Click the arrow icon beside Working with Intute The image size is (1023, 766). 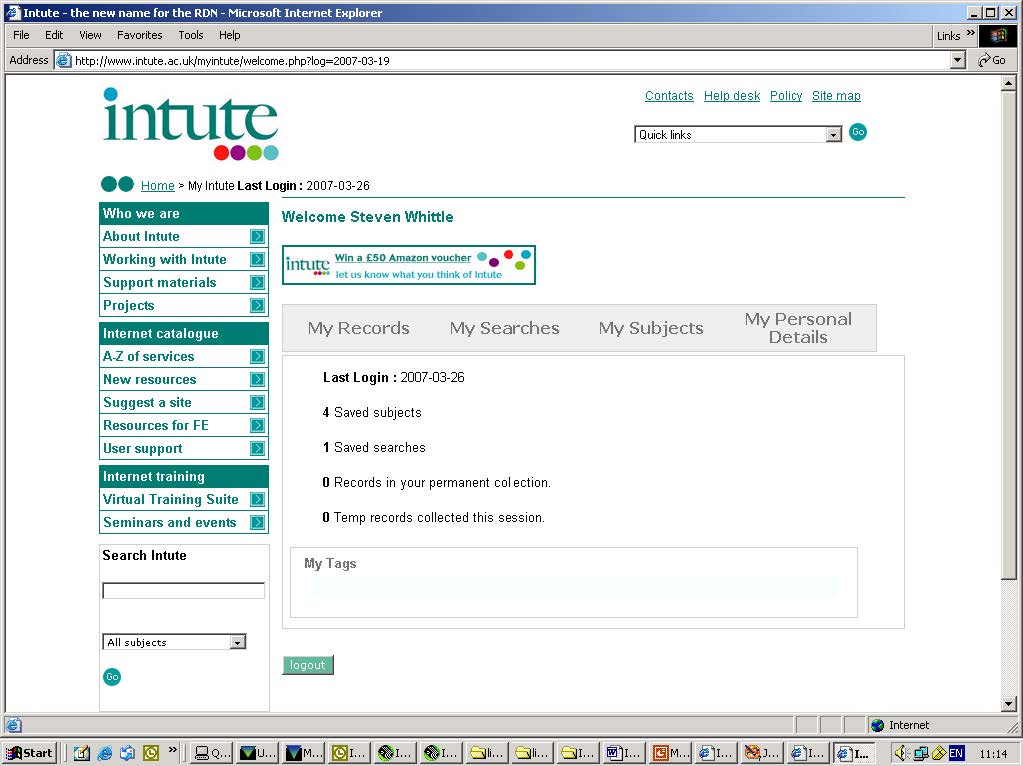pos(258,260)
